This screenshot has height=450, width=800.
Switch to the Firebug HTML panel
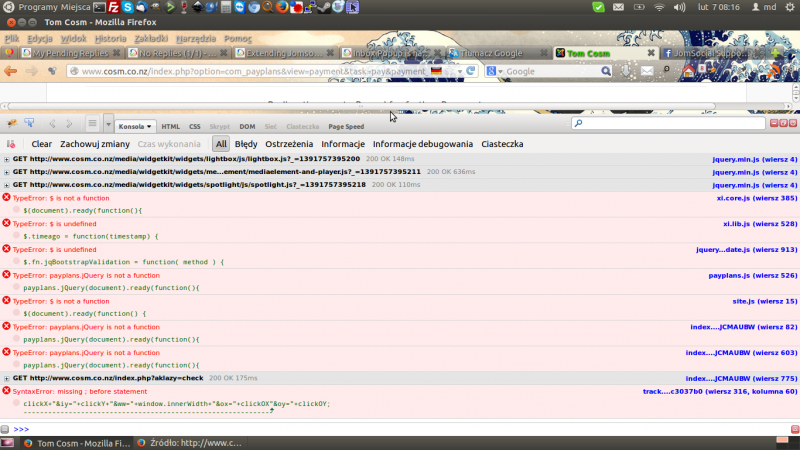[170, 127]
